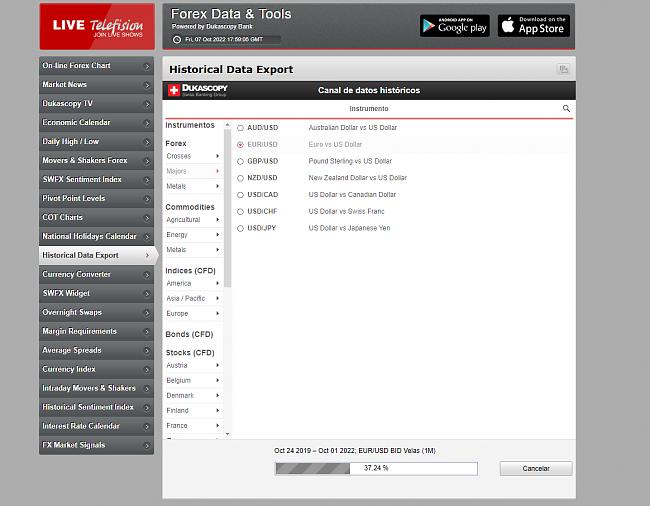Open Pivot Point Levels menu item
Image resolution: width=650 pixels, height=506 pixels.
point(97,199)
